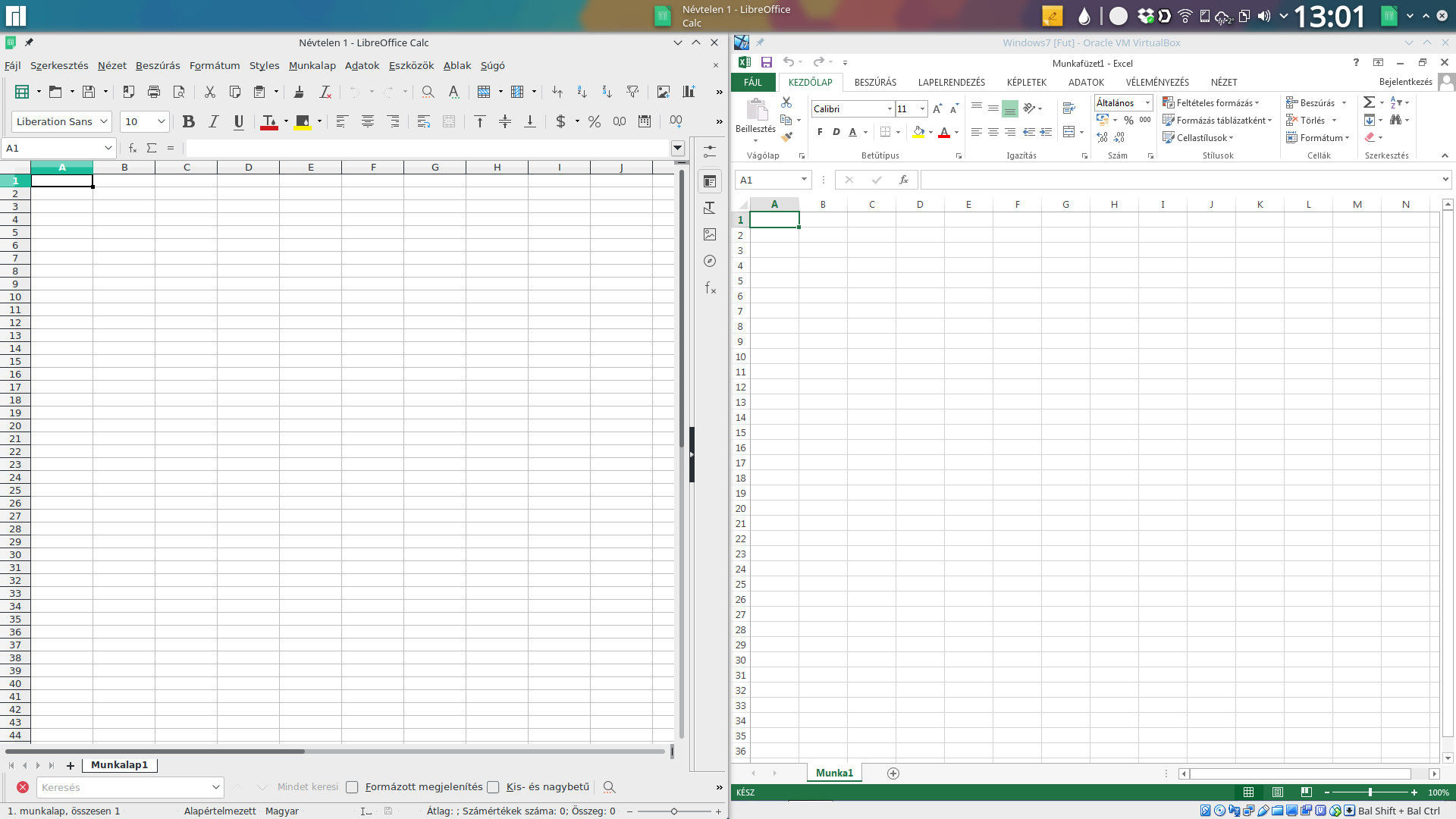Toggle Bold in LibreOffice Calc toolbar
The width and height of the screenshot is (1456, 819).
click(x=189, y=121)
